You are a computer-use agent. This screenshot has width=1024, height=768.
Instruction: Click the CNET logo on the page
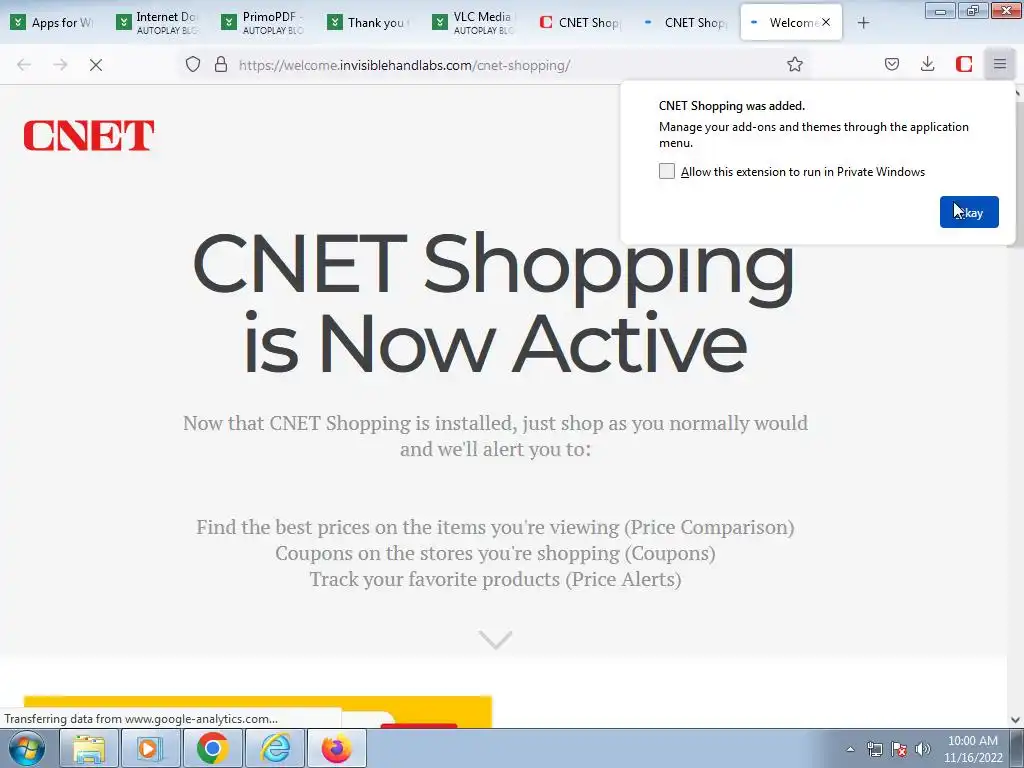tap(89, 135)
